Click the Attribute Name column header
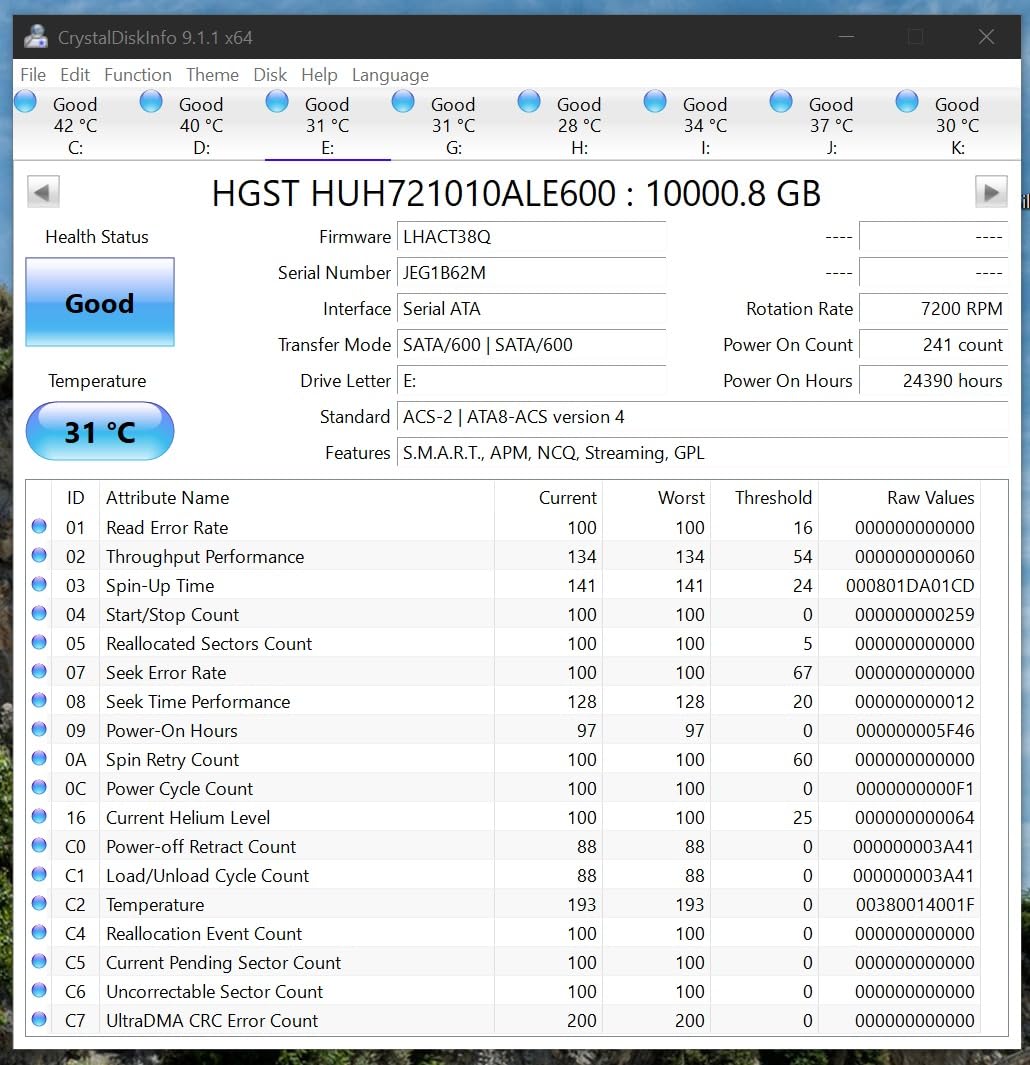 [x=297, y=497]
